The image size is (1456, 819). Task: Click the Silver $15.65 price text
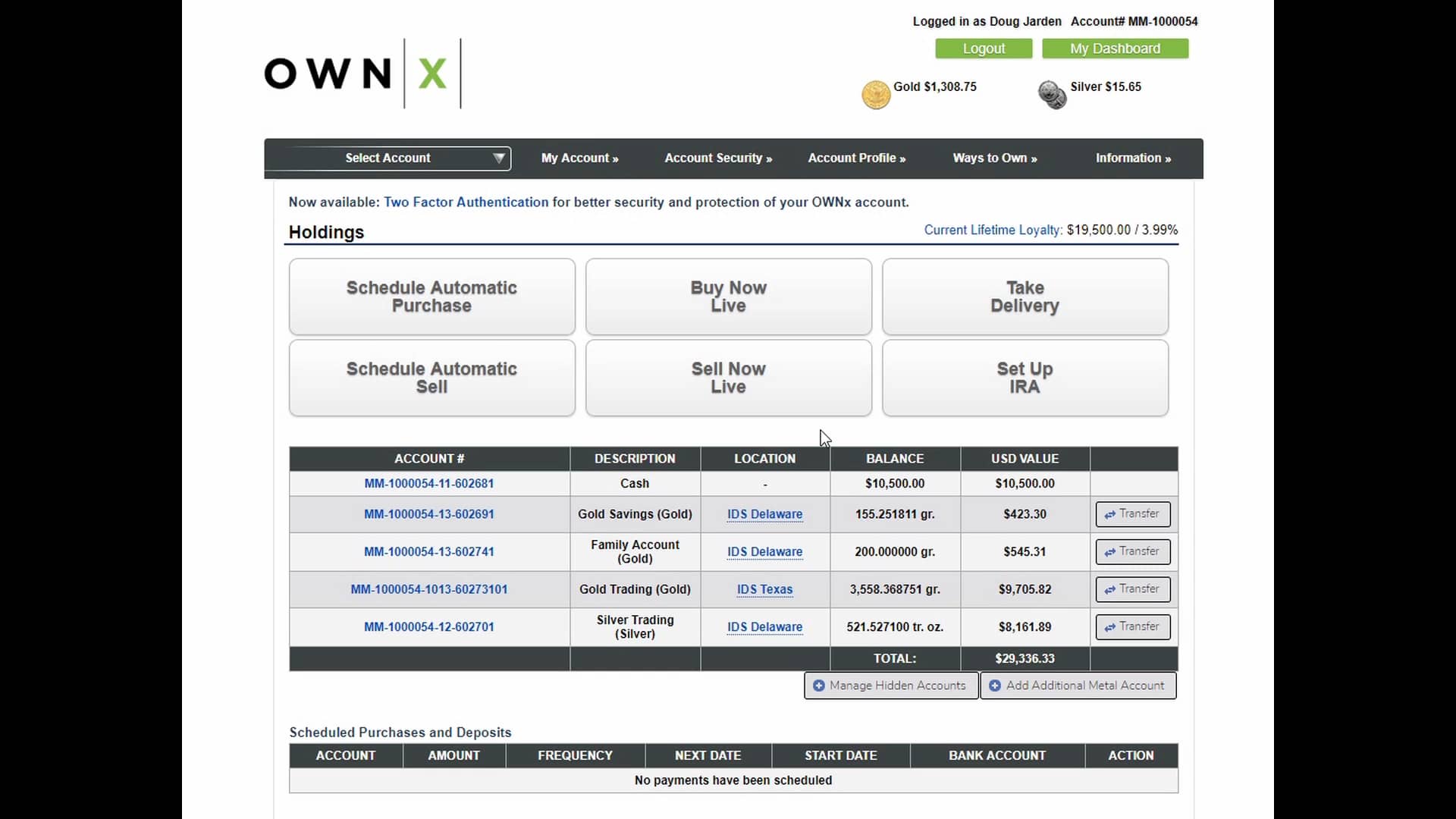[x=1106, y=86]
